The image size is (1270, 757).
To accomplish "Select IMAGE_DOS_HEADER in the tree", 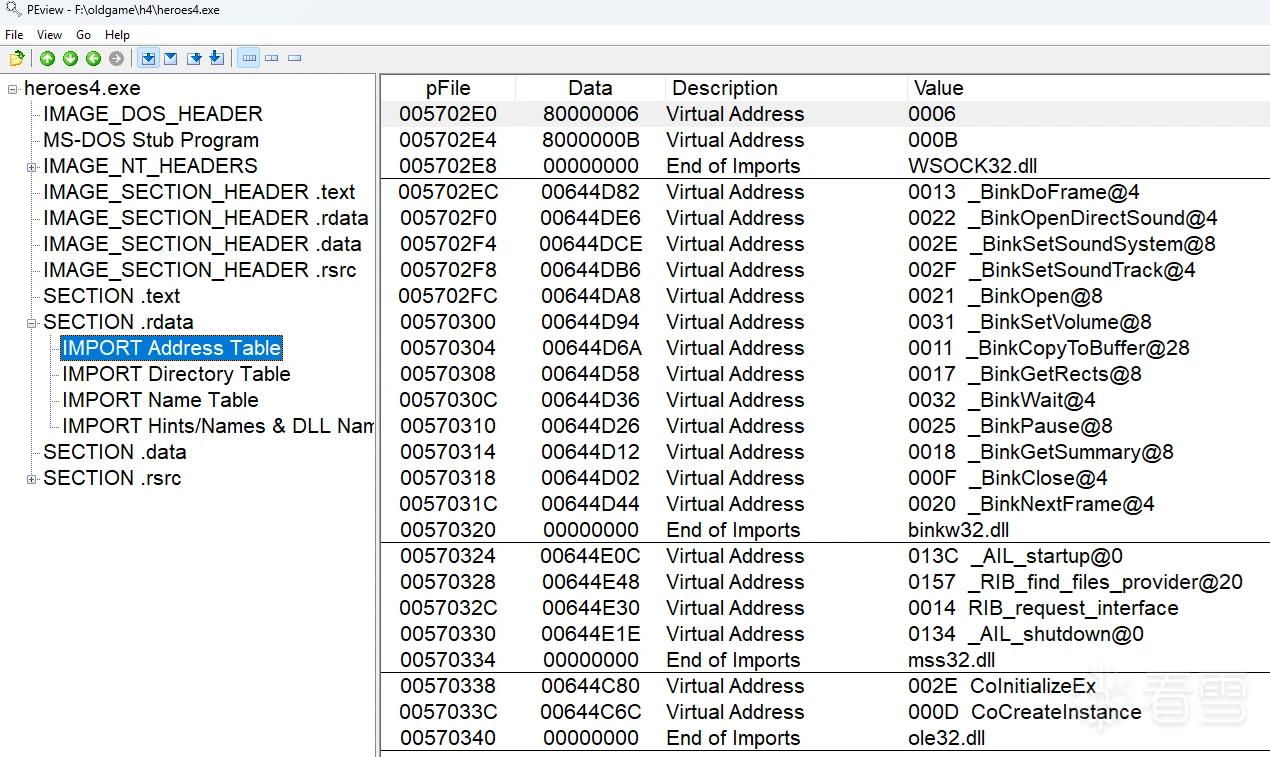I will (x=153, y=114).
